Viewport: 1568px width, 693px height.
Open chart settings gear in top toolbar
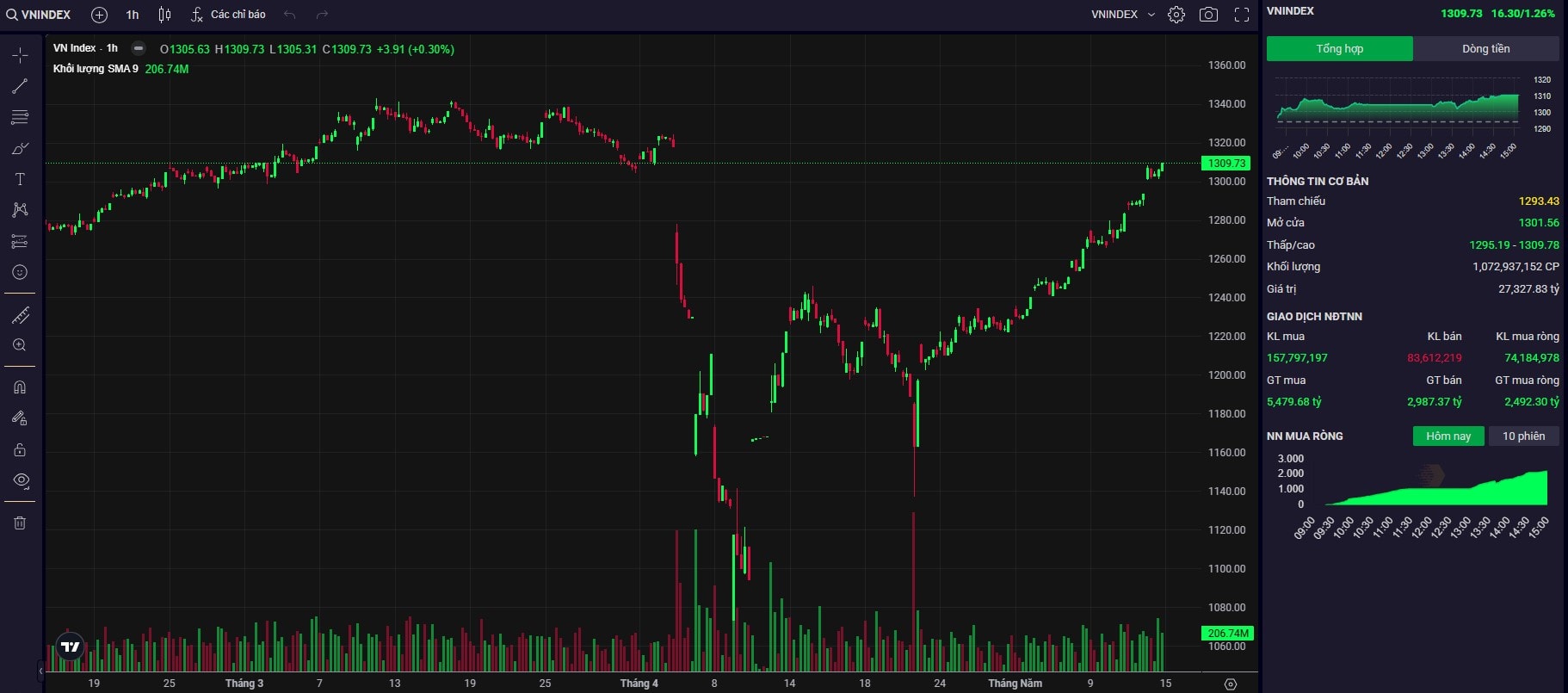[1176, 15]
